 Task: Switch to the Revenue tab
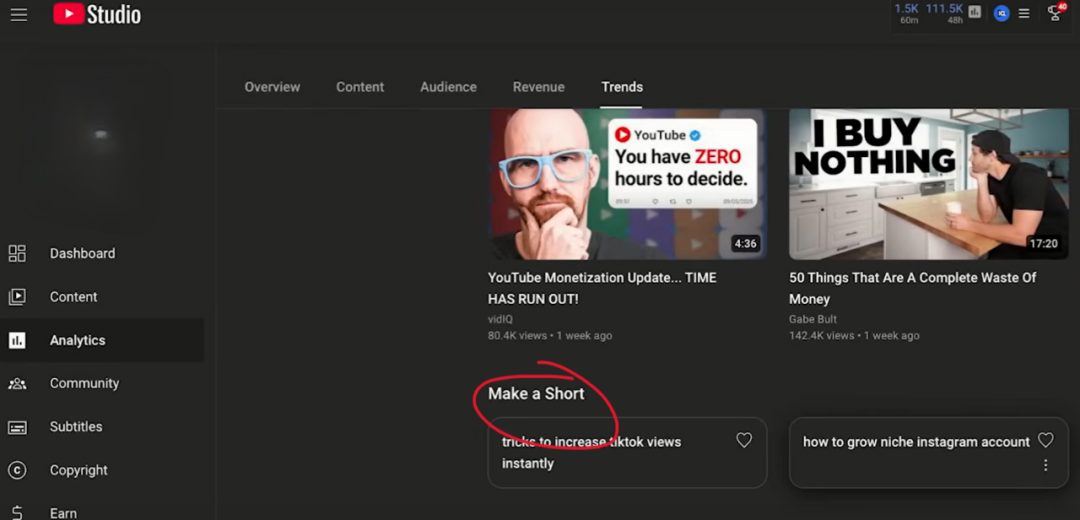(x=538, y=87)
